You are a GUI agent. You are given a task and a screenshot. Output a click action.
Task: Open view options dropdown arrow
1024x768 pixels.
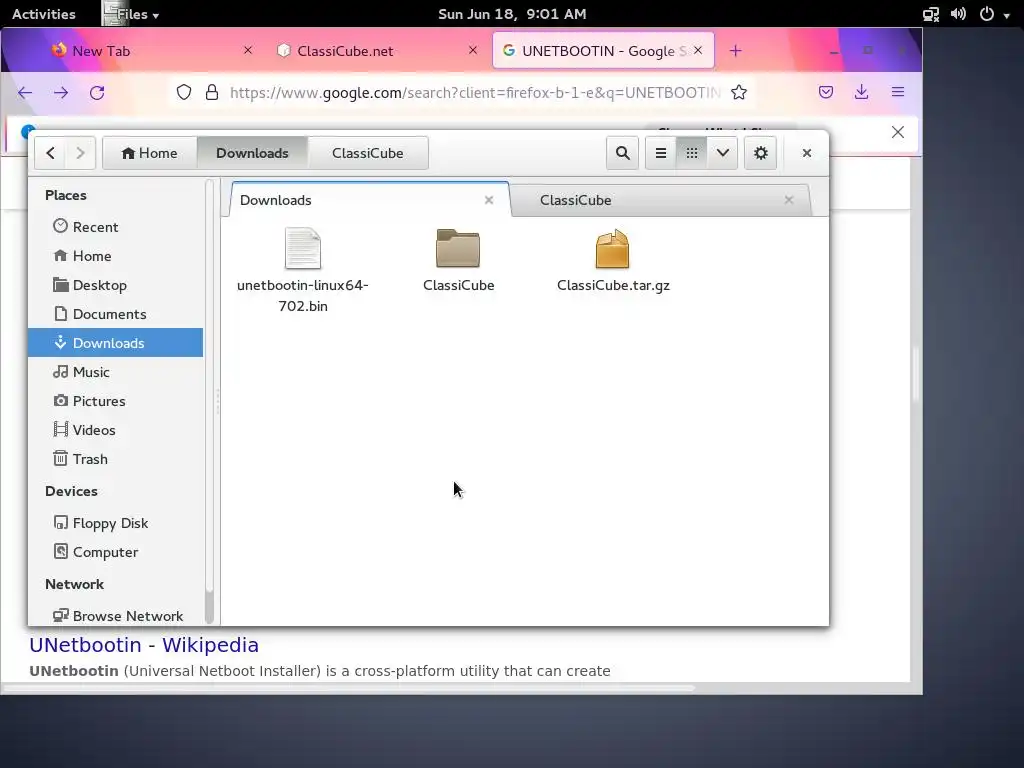tap(722, 153)
